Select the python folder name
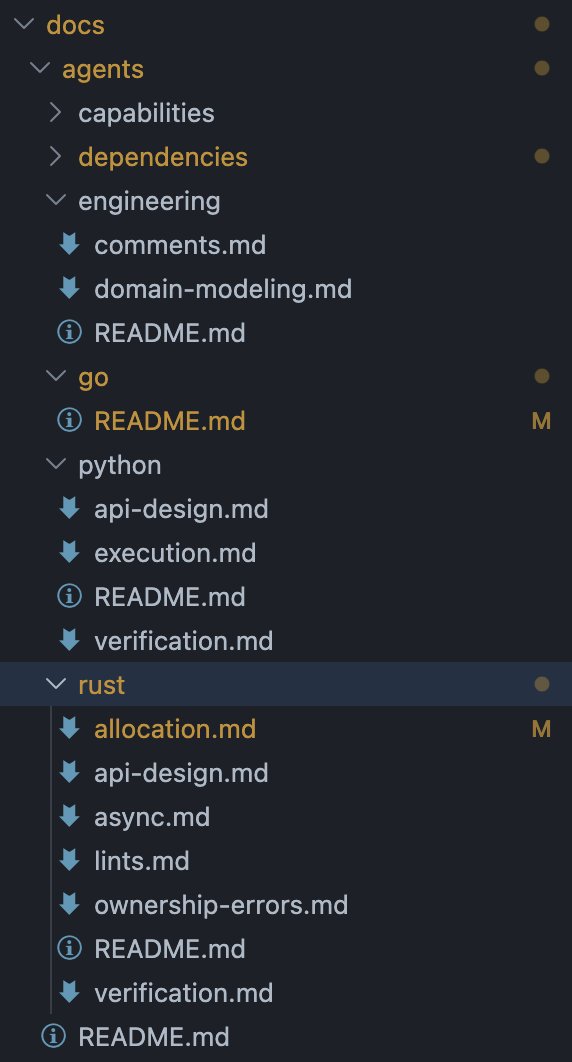 click(120, 465)
